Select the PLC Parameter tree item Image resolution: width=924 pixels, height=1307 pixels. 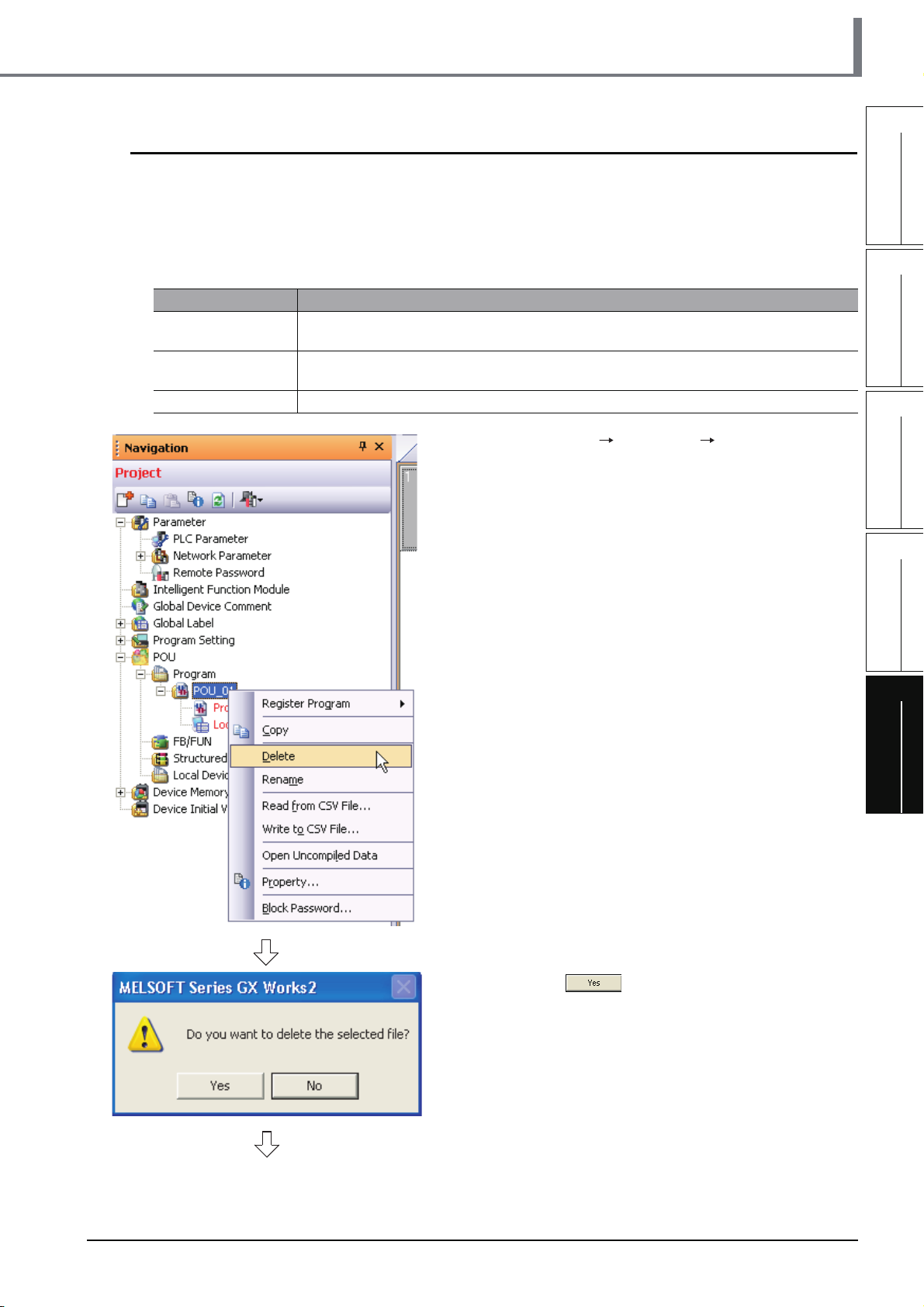point(210,539)
